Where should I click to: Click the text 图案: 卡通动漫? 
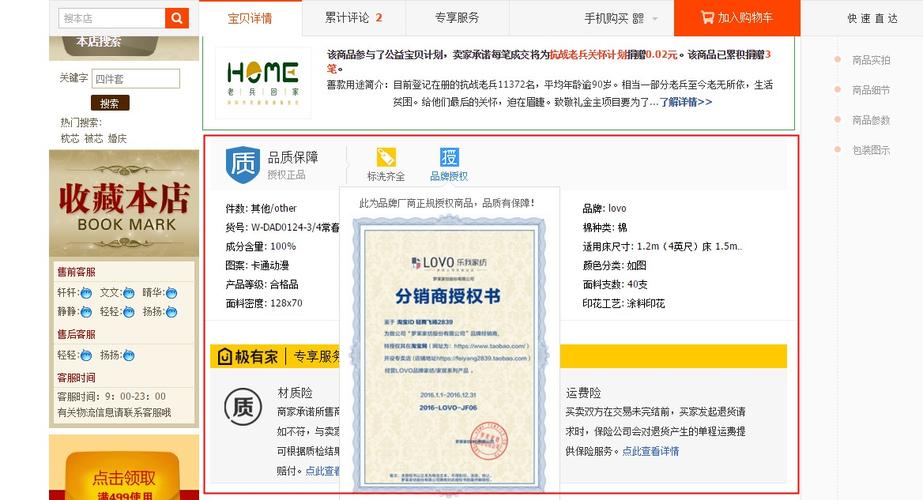coord(257,266)
